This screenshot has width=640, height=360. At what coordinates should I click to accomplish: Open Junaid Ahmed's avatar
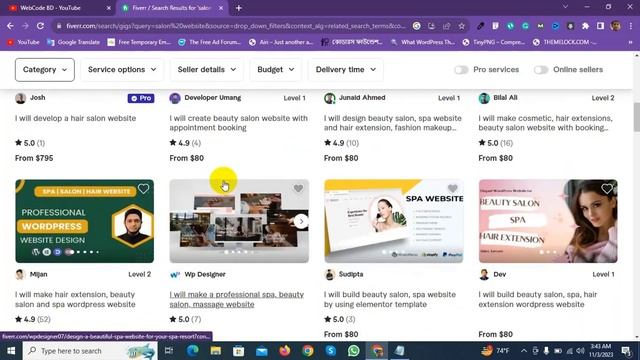pyautogui.click(x=329, y=98)
